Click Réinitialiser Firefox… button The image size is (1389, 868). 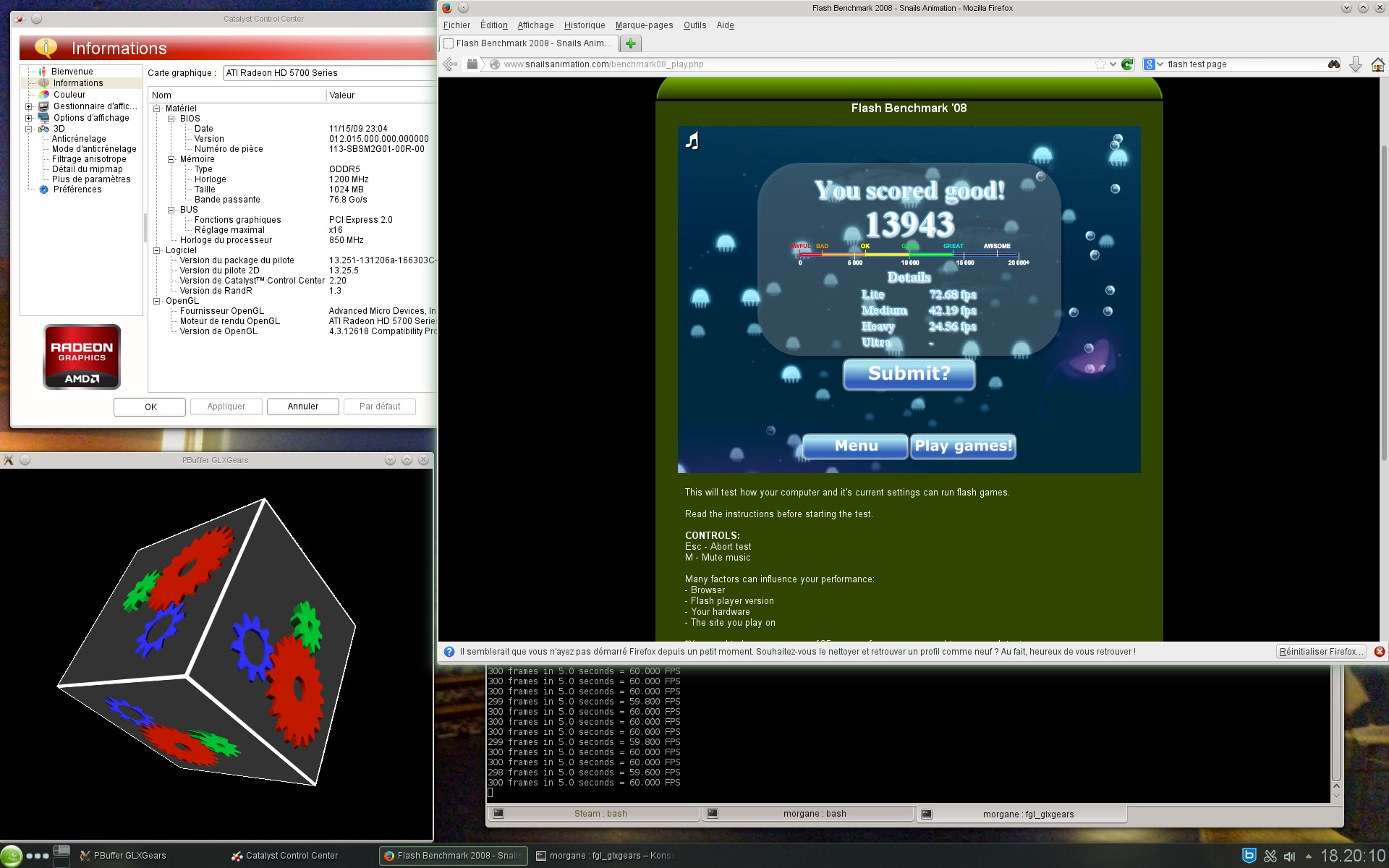click(1321, 652)
